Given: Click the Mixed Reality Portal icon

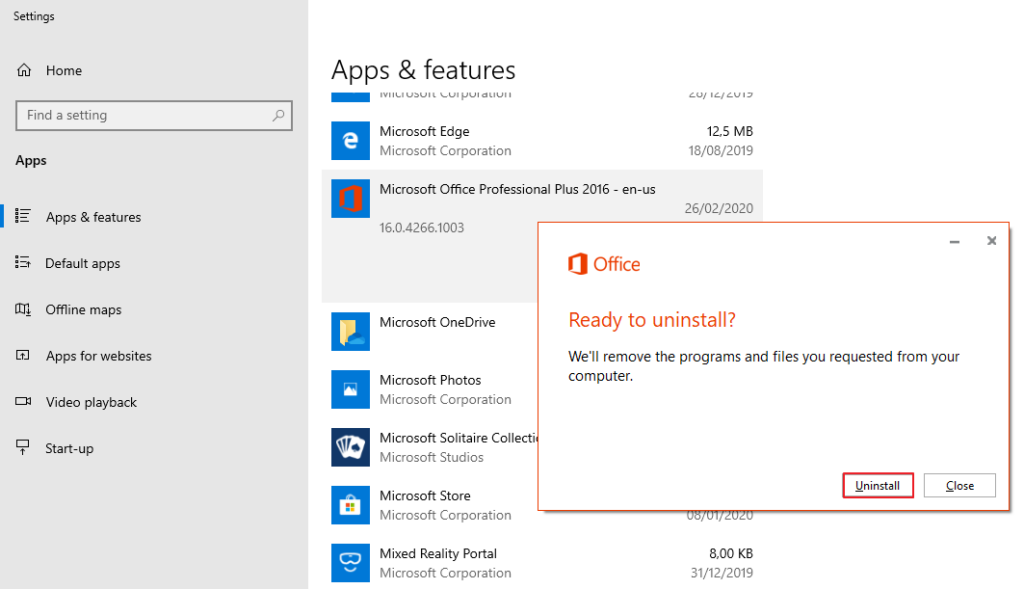Looking at the screenshot, I should click(350, 563).
